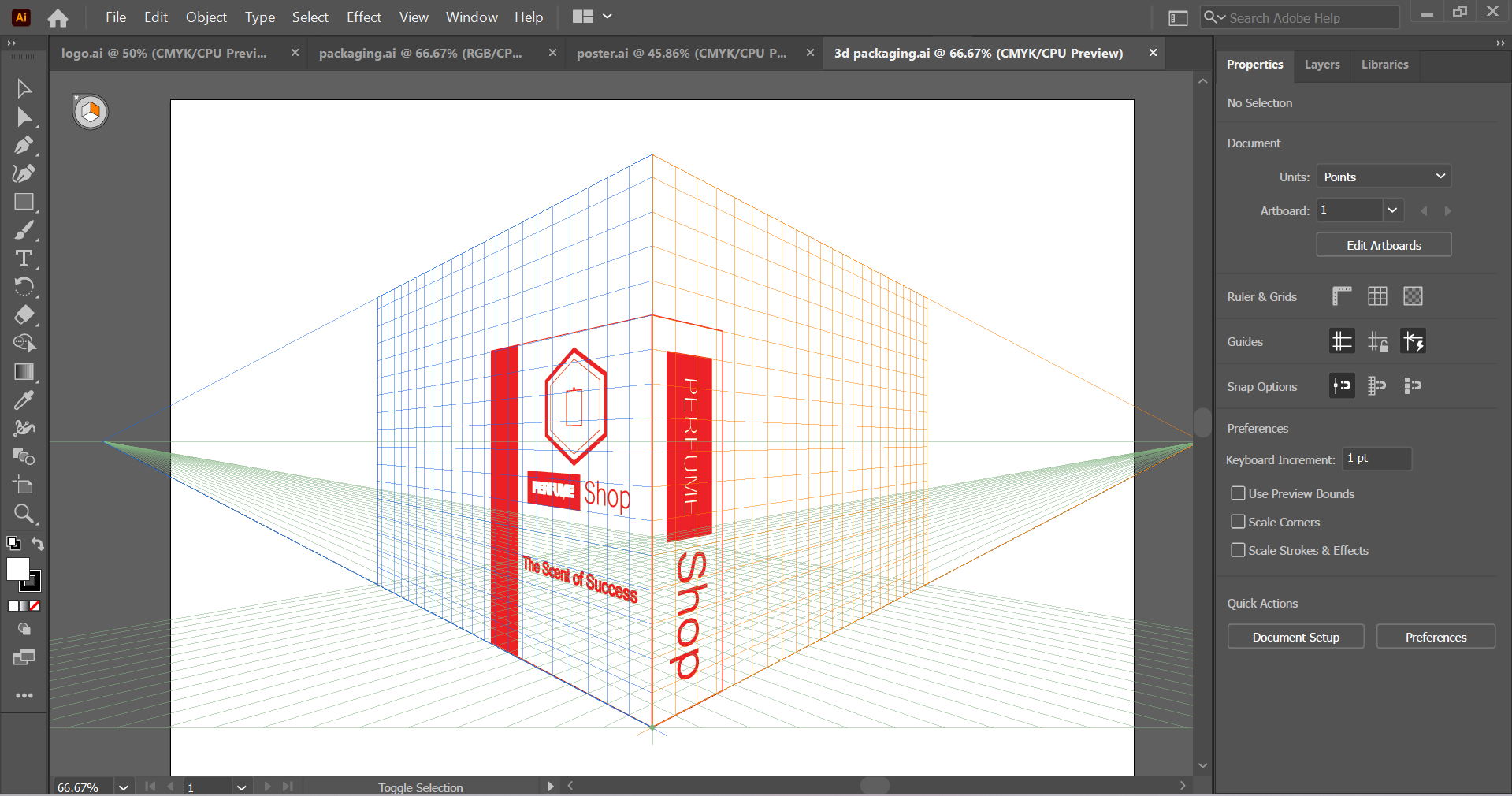Image resolution: width=1512 pixels, height=796 pixels.
Task: Select the Rectangle tool
Action: coord(24,202)
